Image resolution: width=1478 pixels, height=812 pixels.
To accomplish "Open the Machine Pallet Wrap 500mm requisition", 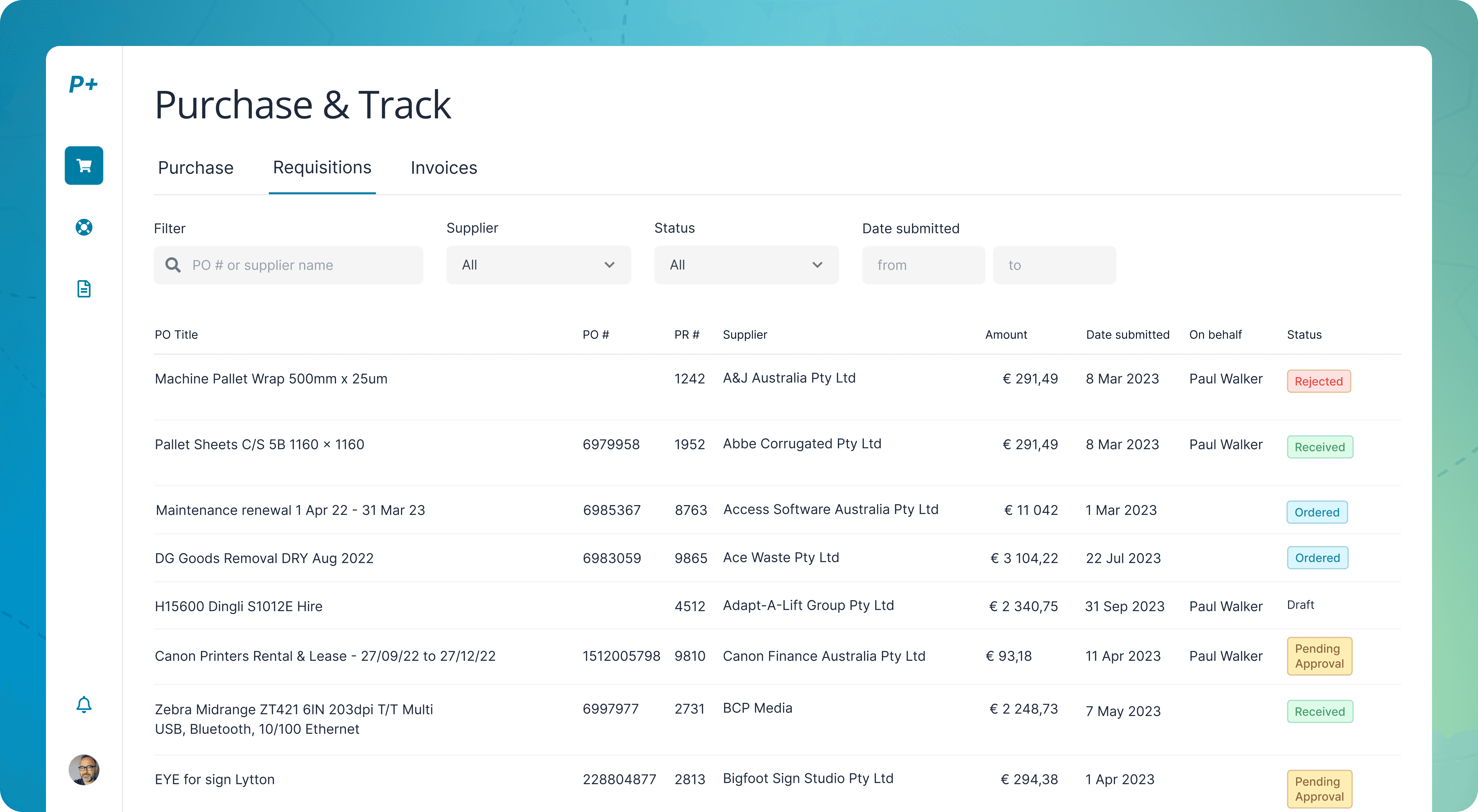I will [271, 379].
